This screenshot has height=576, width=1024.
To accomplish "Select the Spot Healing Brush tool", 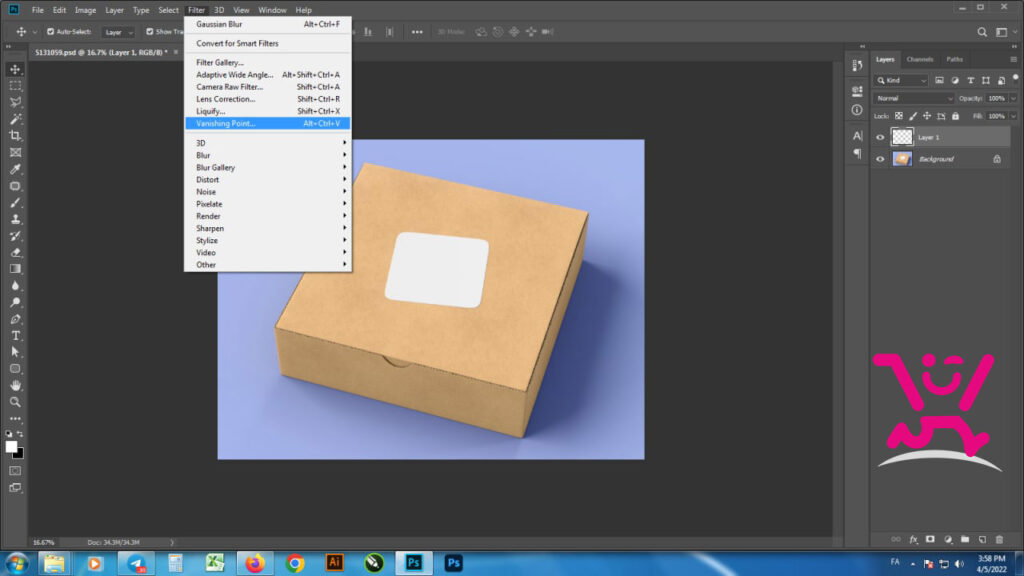I will (x=15, y=186).
